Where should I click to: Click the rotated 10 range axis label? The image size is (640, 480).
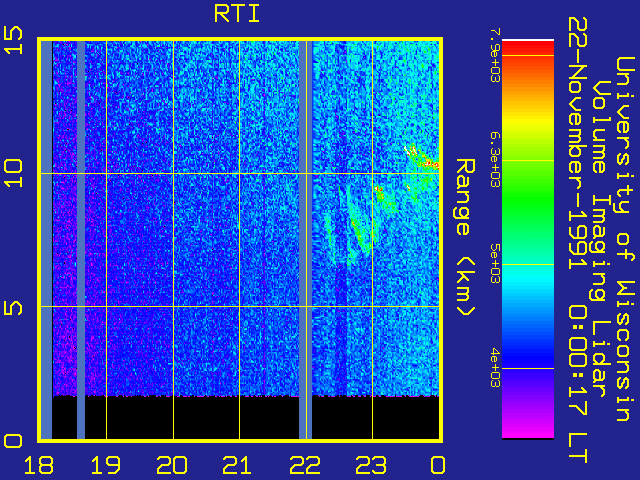pyautogui.click(x=13, y=173)
